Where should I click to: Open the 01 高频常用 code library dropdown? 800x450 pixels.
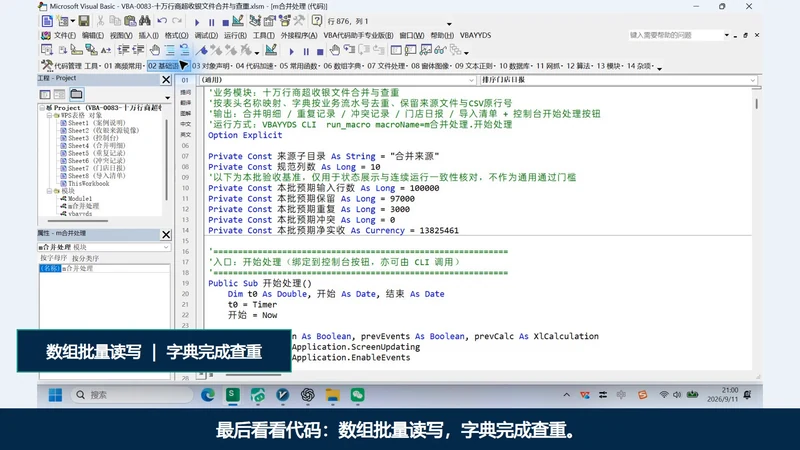pos(123,66)
